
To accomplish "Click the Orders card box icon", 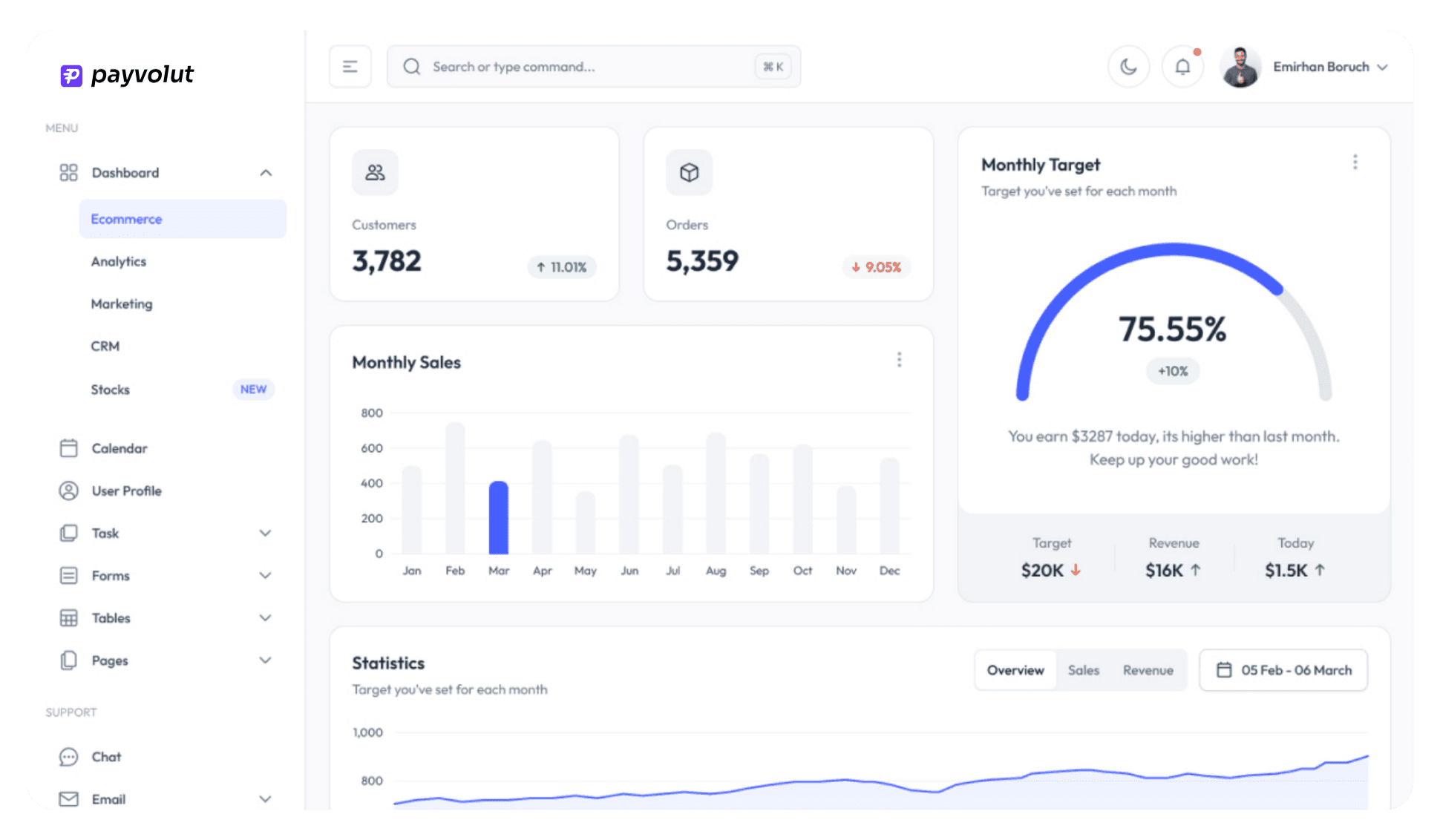I will click(x=689, y=173).
